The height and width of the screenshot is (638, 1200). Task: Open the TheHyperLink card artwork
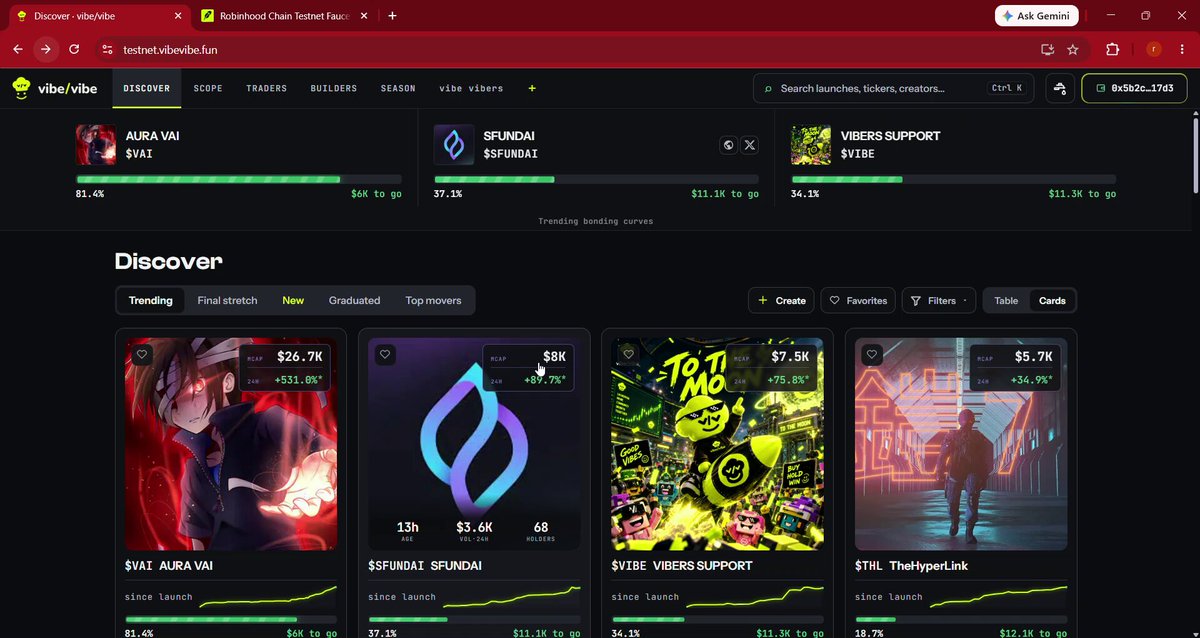(961, 444)
